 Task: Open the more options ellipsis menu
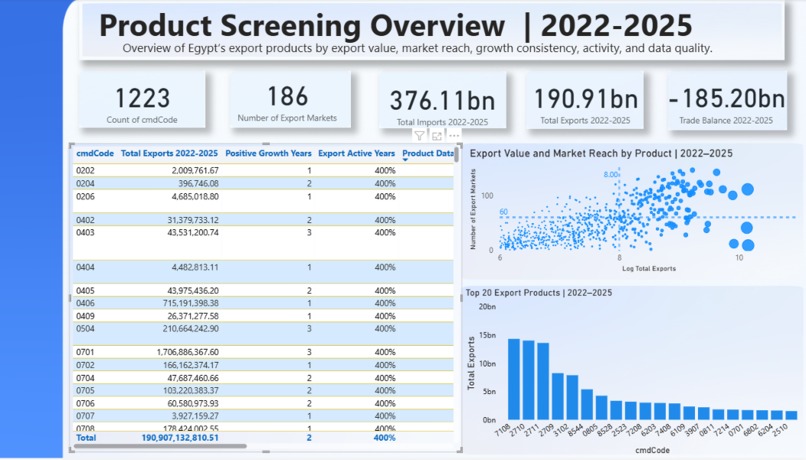(454, 136)
